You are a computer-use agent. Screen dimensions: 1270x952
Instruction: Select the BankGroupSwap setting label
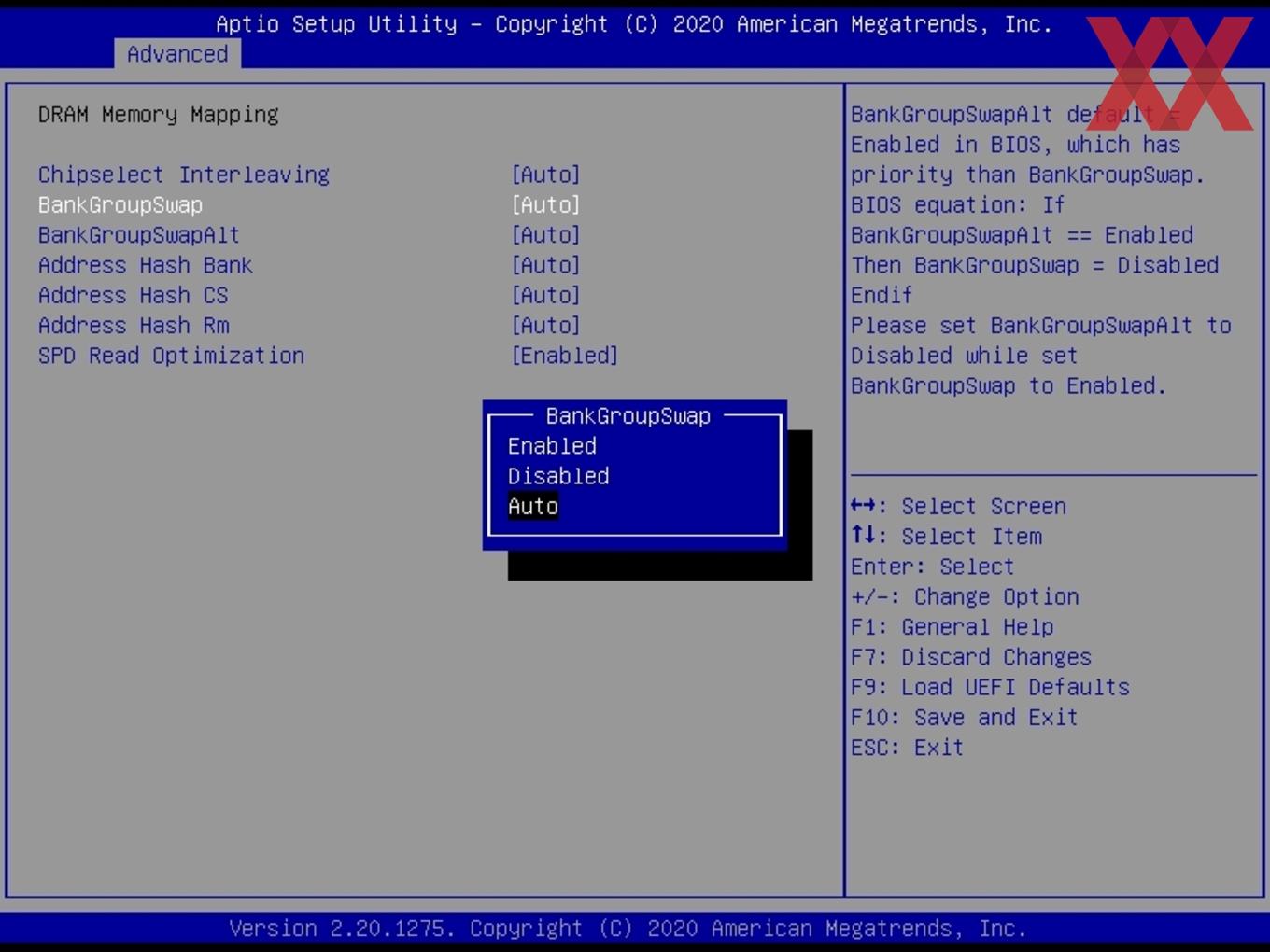(120, 204)
